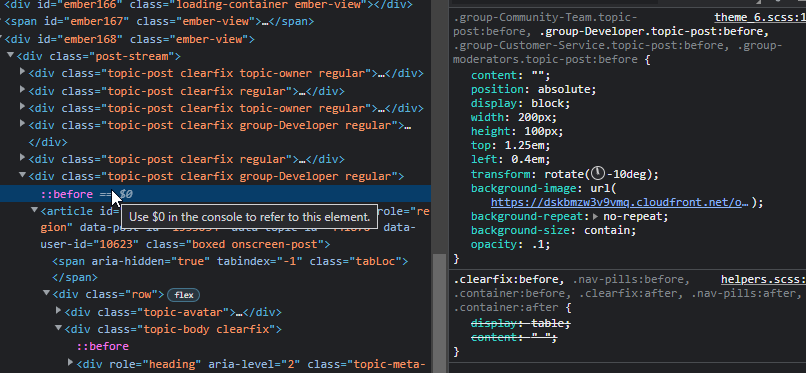Select the ::before under topic-body clearfix

103,346
